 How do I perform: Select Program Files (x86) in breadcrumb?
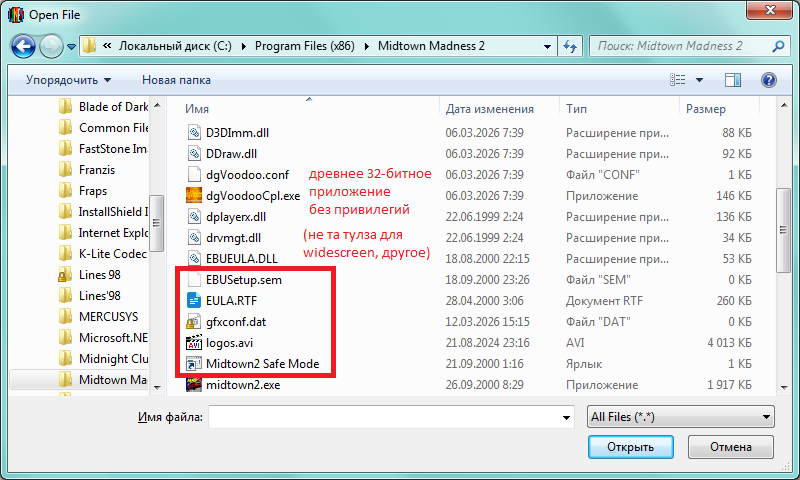305,46
